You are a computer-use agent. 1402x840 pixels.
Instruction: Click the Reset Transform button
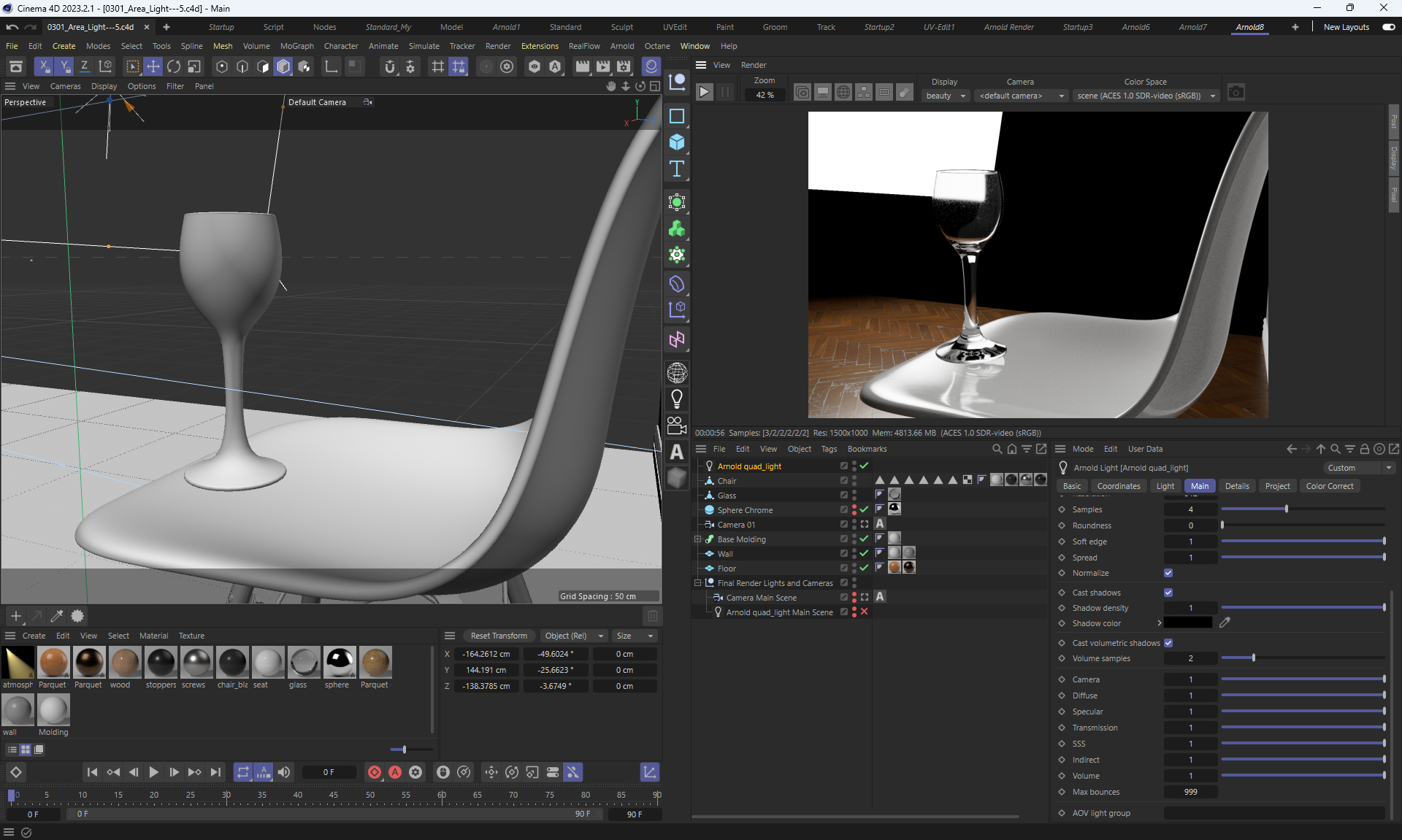pyautogui.click(x=499, y=636)
